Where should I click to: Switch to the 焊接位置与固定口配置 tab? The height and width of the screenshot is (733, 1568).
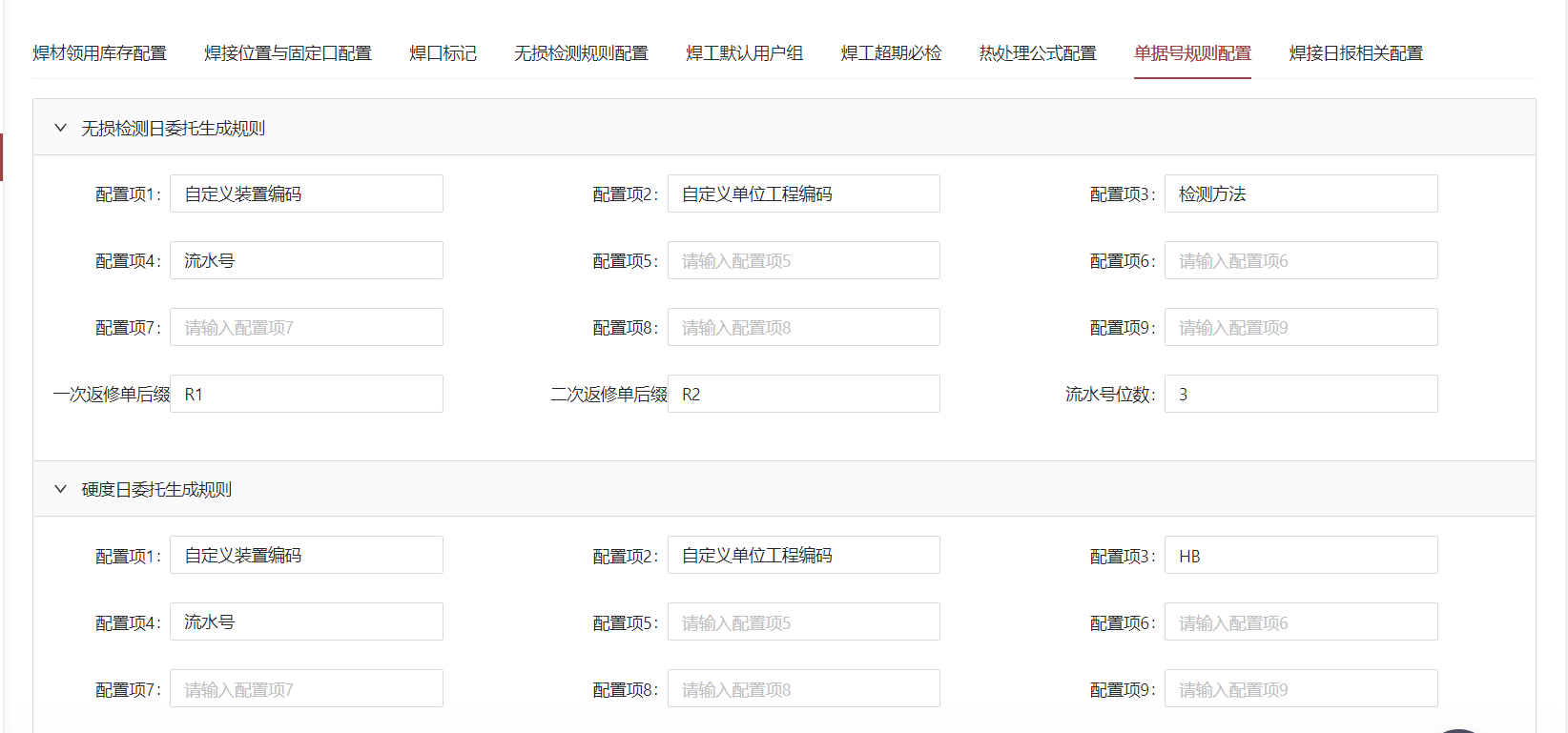288,53
